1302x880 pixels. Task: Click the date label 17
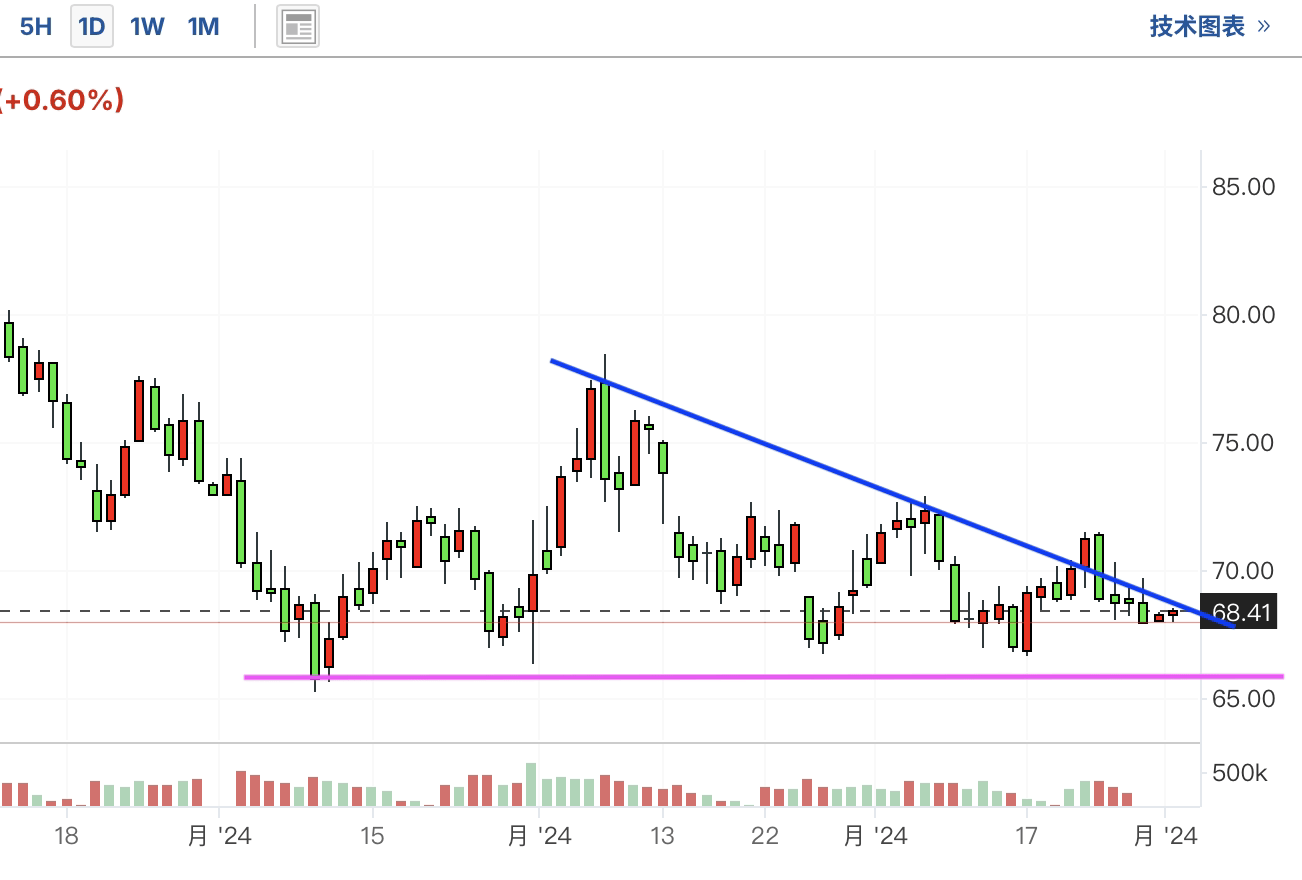(1025, 836)
